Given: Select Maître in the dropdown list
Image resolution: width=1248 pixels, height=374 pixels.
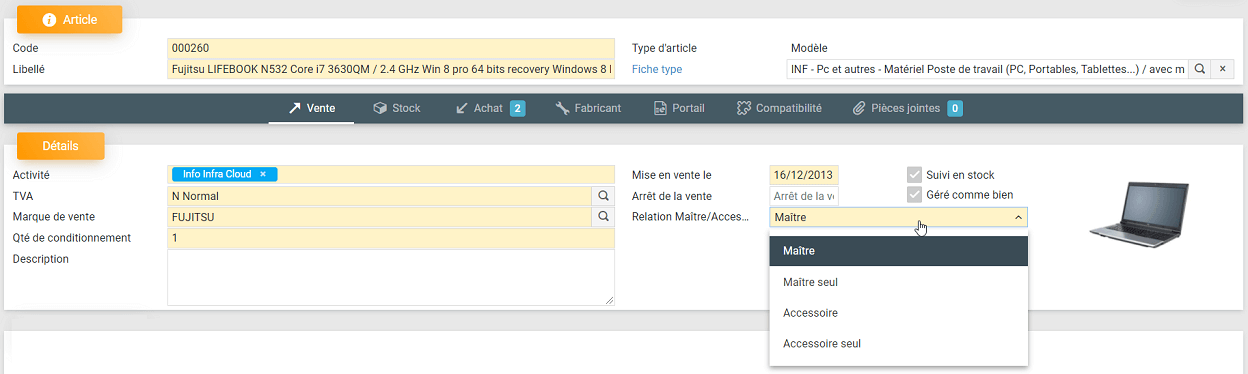Looking at the screenshot, I should coord(898,251).
